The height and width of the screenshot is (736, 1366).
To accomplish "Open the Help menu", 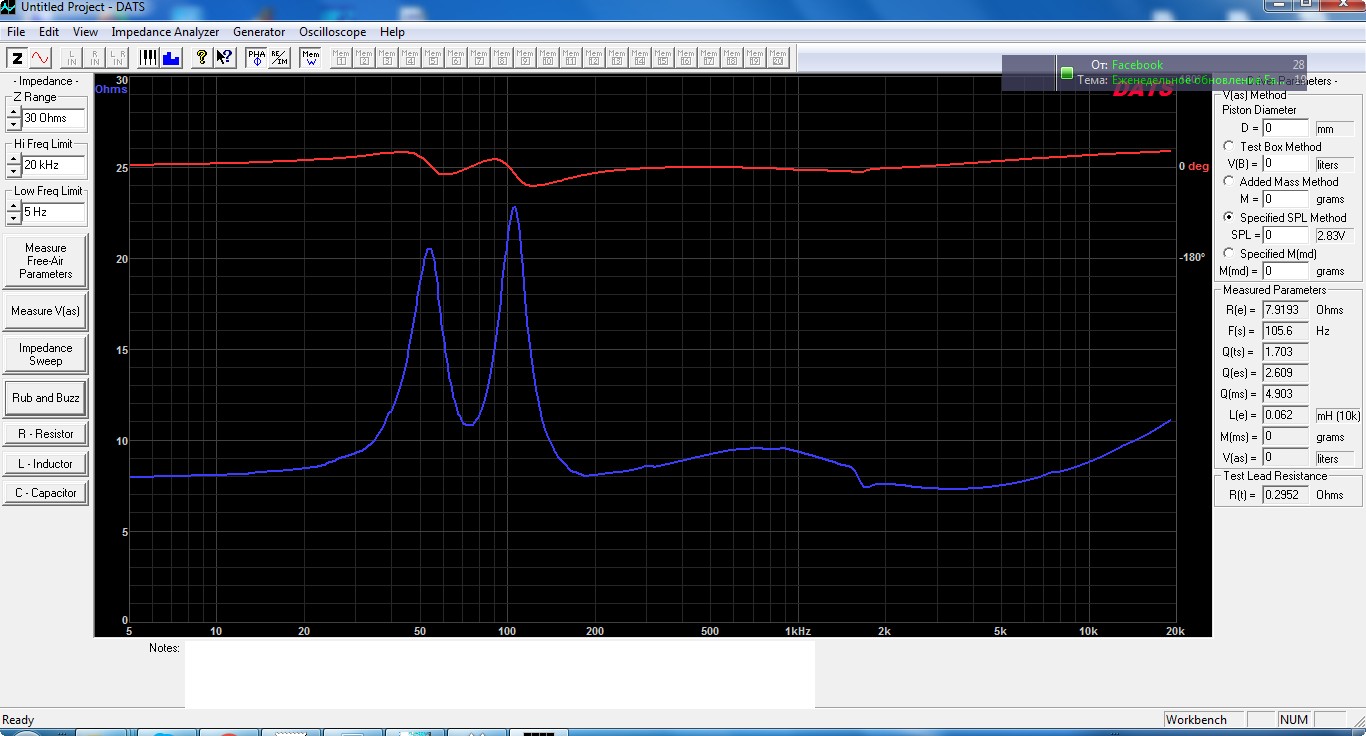I will 392,32.
